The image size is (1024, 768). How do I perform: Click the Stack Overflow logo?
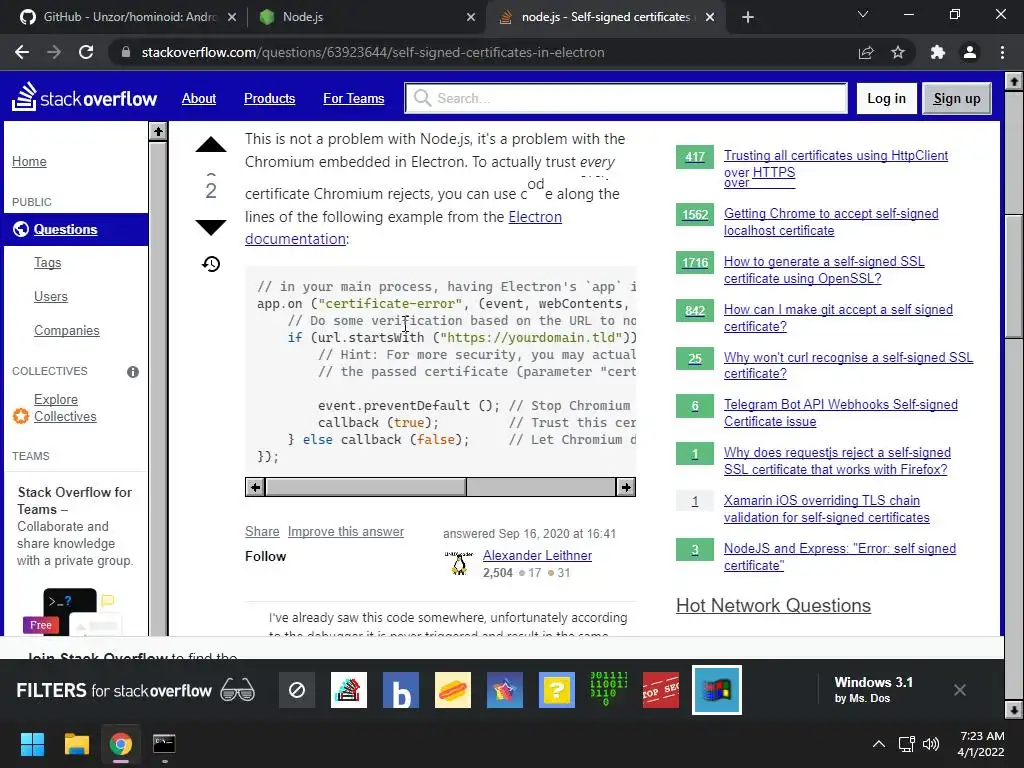(x=85, y=98)
